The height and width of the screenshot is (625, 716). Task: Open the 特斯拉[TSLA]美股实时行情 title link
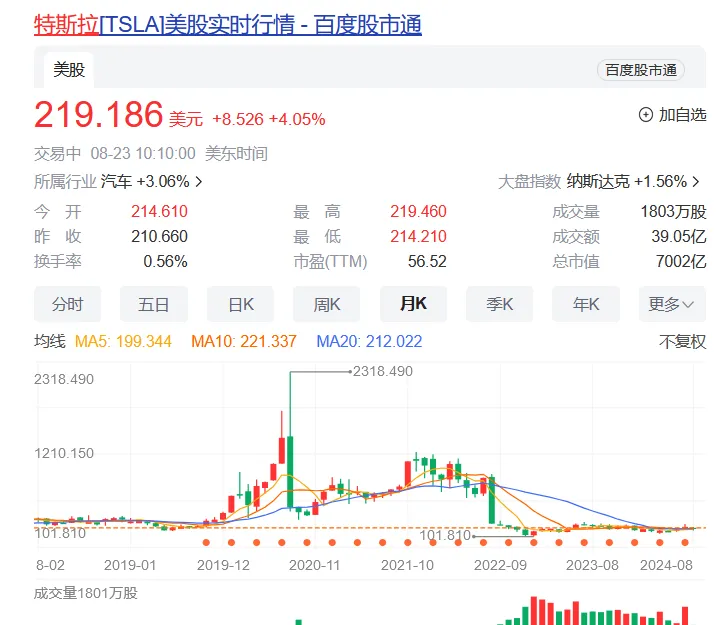click(227, 25)
